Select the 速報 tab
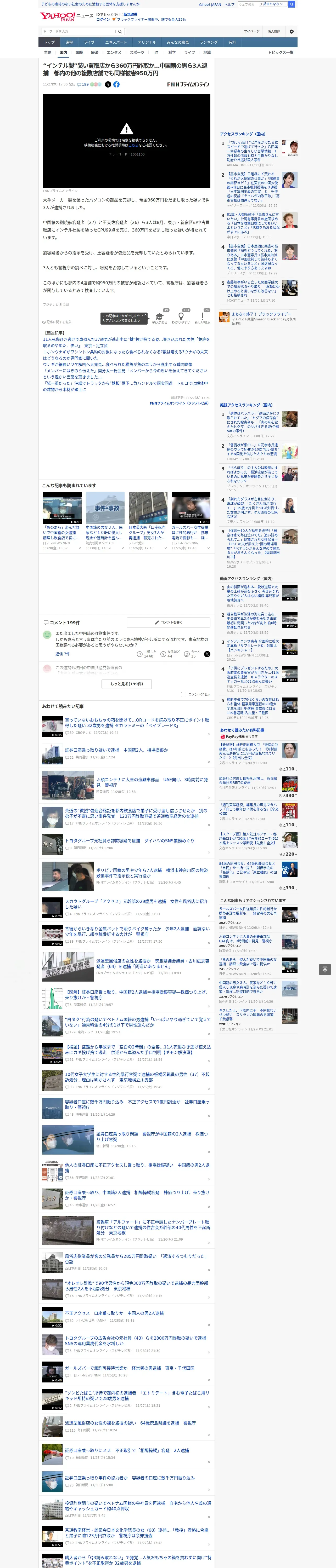The image size is (336, 1568). point(69,43)
